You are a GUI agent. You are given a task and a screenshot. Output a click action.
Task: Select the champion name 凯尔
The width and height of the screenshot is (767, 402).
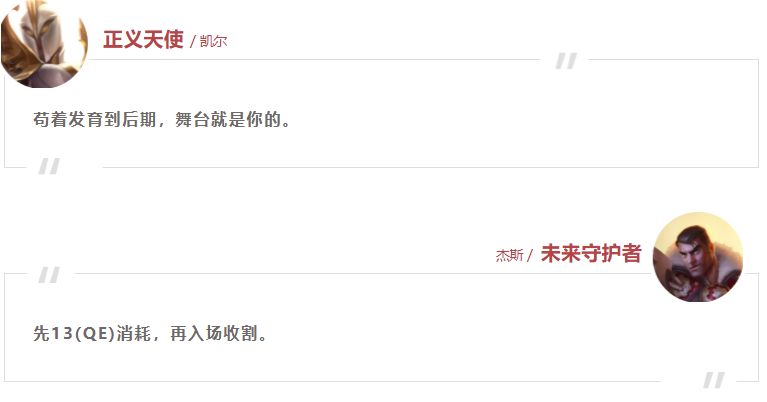[213, 42]
